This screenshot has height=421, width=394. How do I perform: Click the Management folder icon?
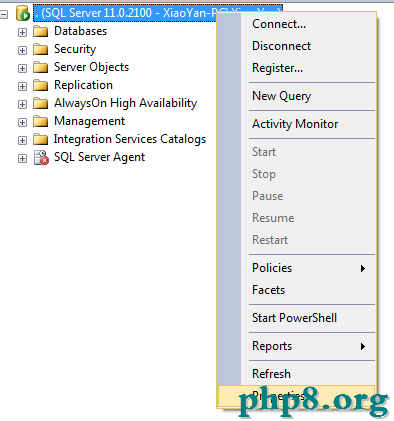pos(41,121)
